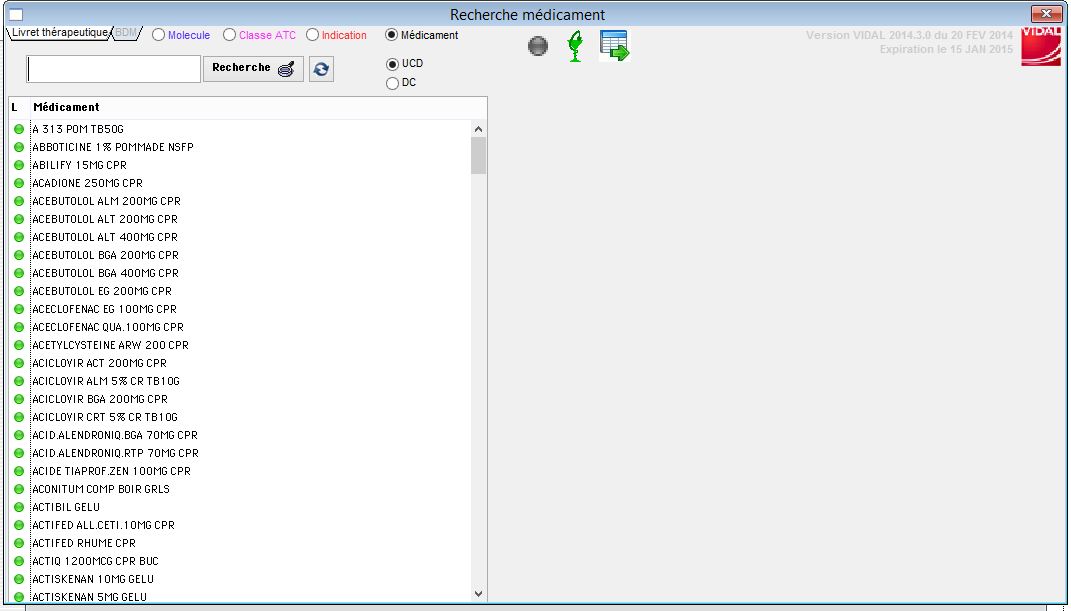The width and height of the screenshot is (1071, 611).
Task: Click green dot beside ACTISKENAN 10MG GELU
Action: (19, 580)
